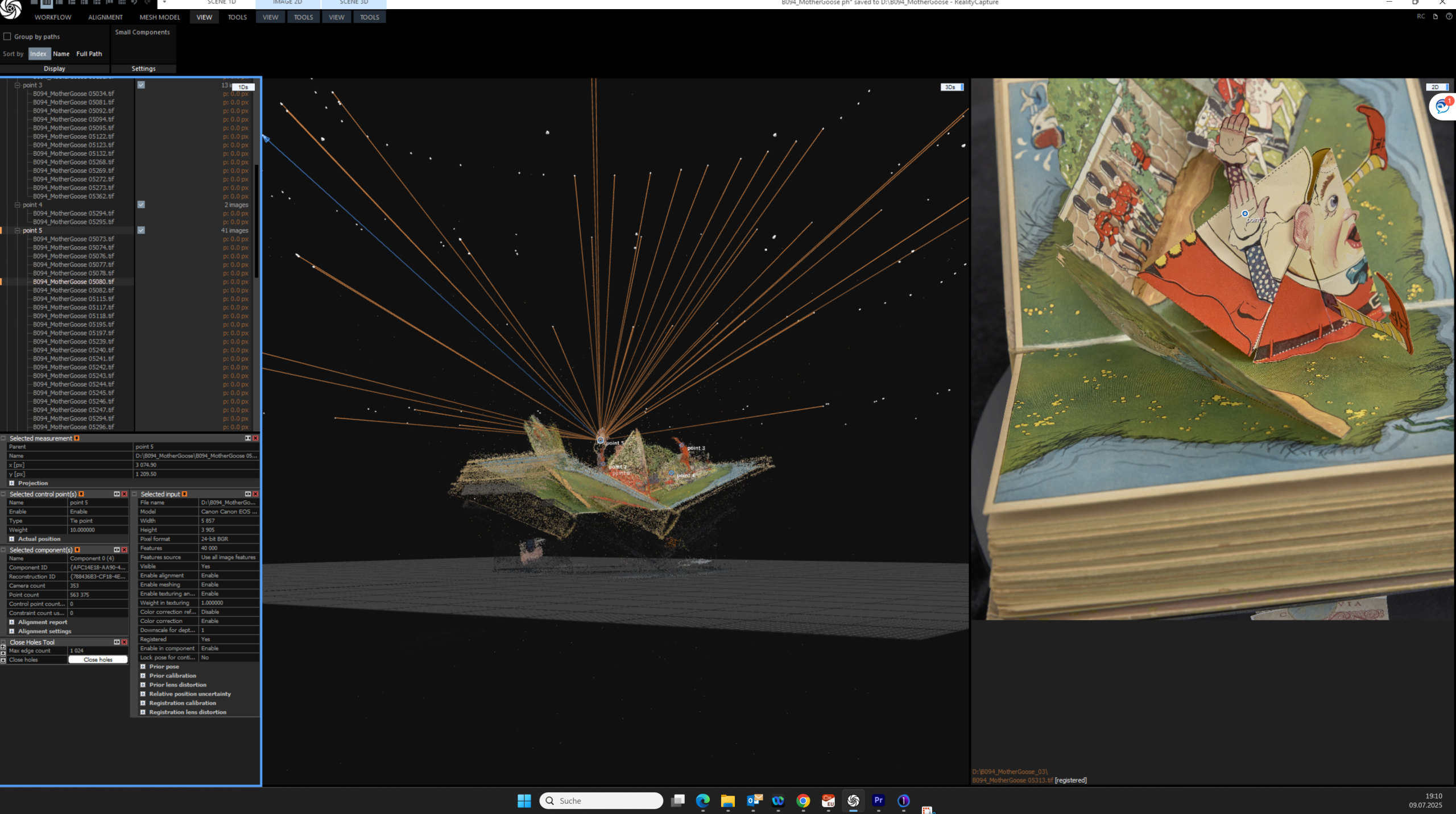The height and width of the screenshot is (814, 1456).
Task: Pin the Selected control point(s) panel
Action: click(x=81, y=494)
